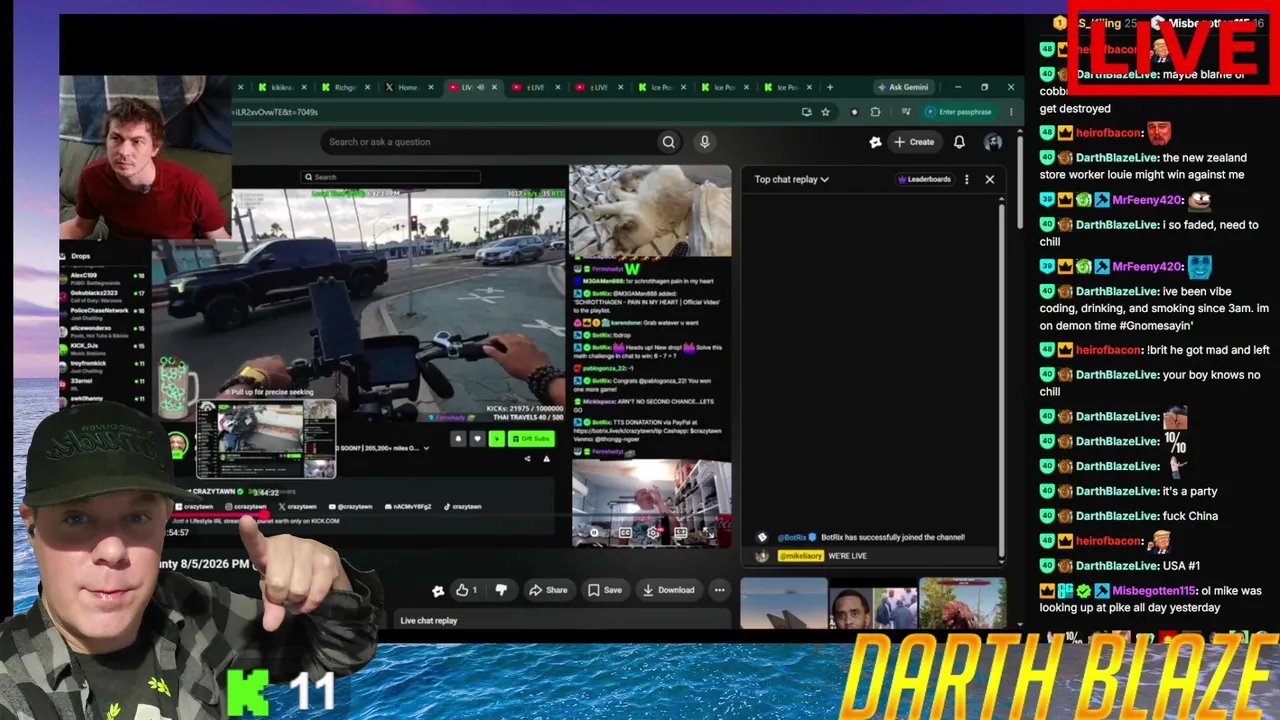The height and width of the screenshot is (720, 1280).
Task: Switch to the Richgo Kick browser tab
Action: (x=345, y=87)
